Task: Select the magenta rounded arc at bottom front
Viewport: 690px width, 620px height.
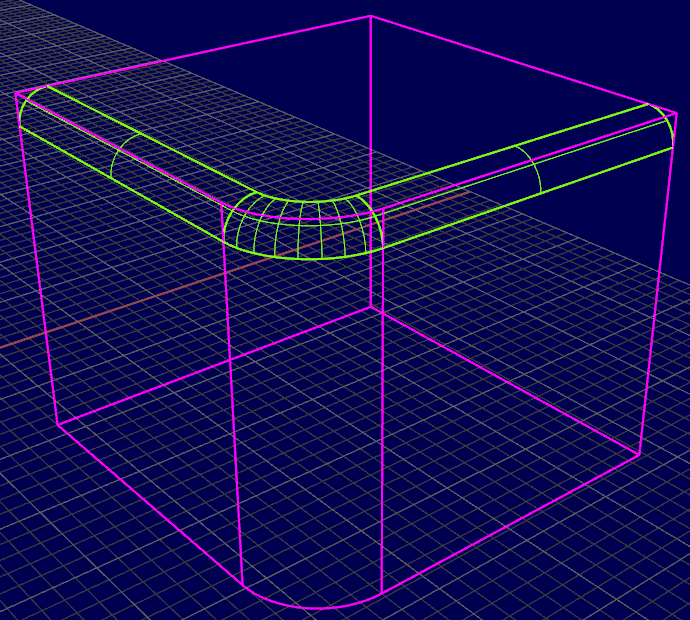Action: pyautogui.click(x=312, y=607)
